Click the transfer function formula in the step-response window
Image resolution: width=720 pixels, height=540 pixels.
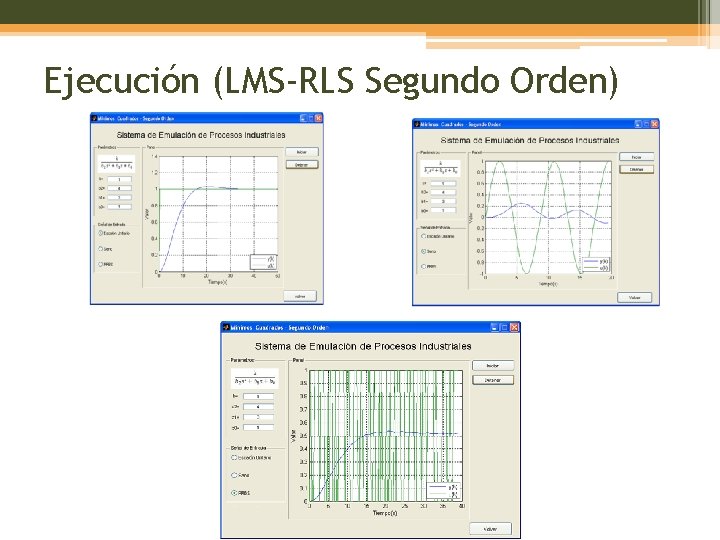117,163
